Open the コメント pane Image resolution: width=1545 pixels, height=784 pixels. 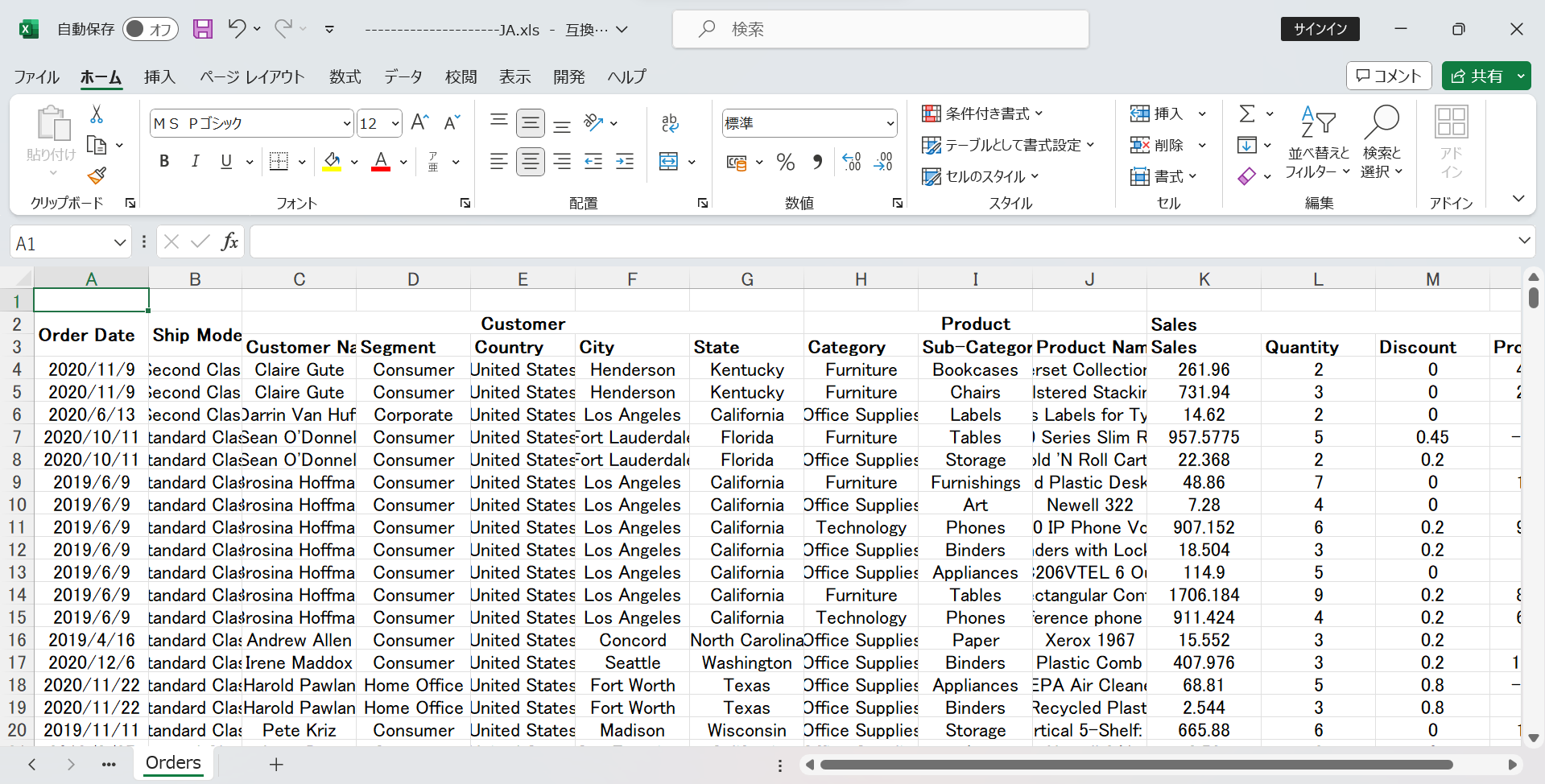click(x=1389, y=76)
